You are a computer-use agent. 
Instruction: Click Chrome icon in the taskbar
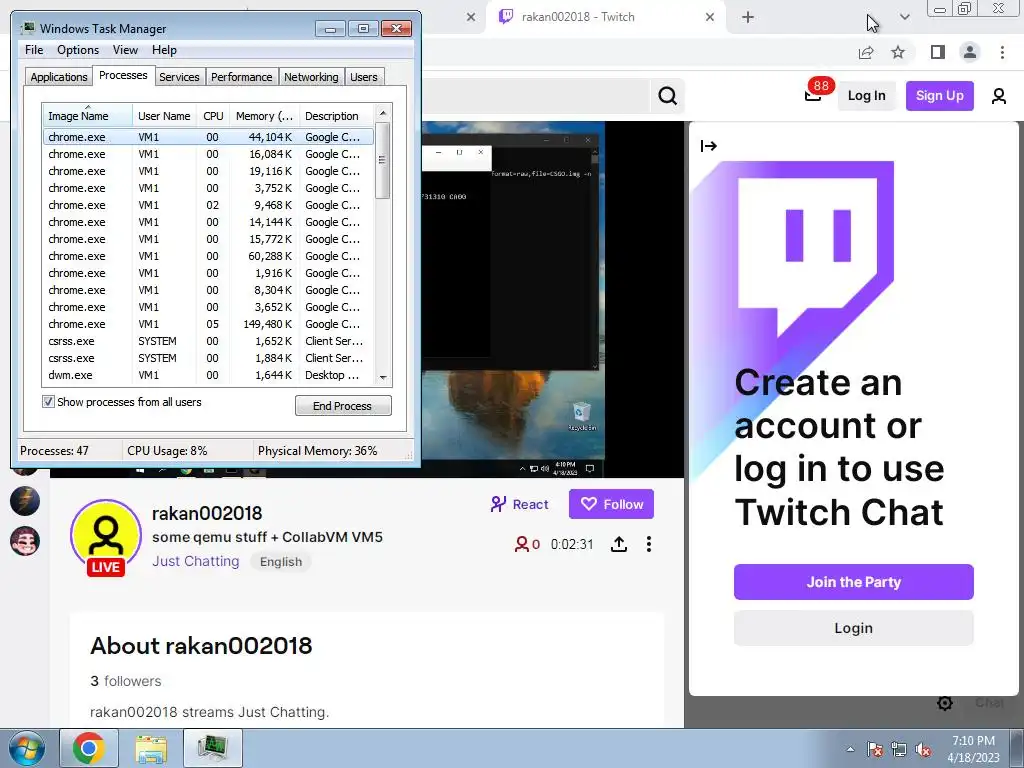[x=89, y=748]
